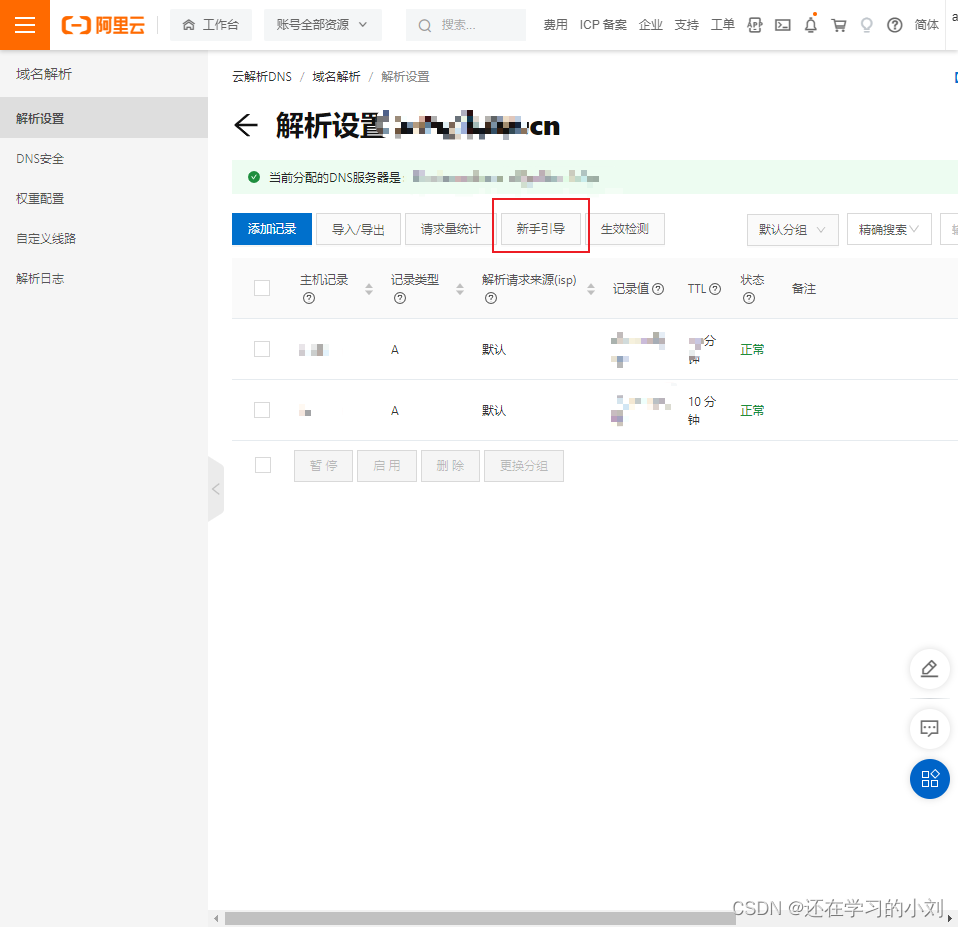Click the 暂停 batch button
The image size is (958, 927).
pos(323,466)
